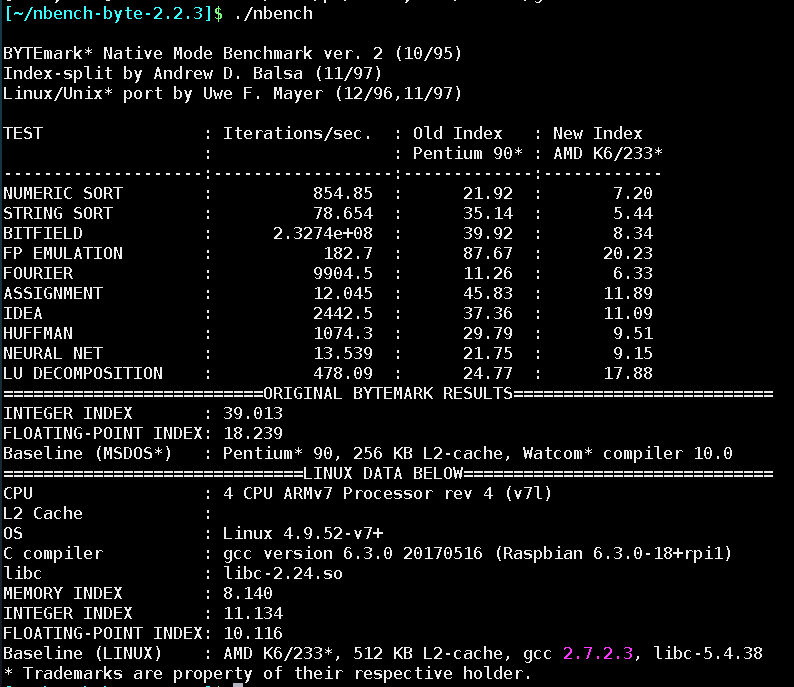Click the L2 Cache label
The width and height of the screenshot is (794, 687).
pos(43,513)
